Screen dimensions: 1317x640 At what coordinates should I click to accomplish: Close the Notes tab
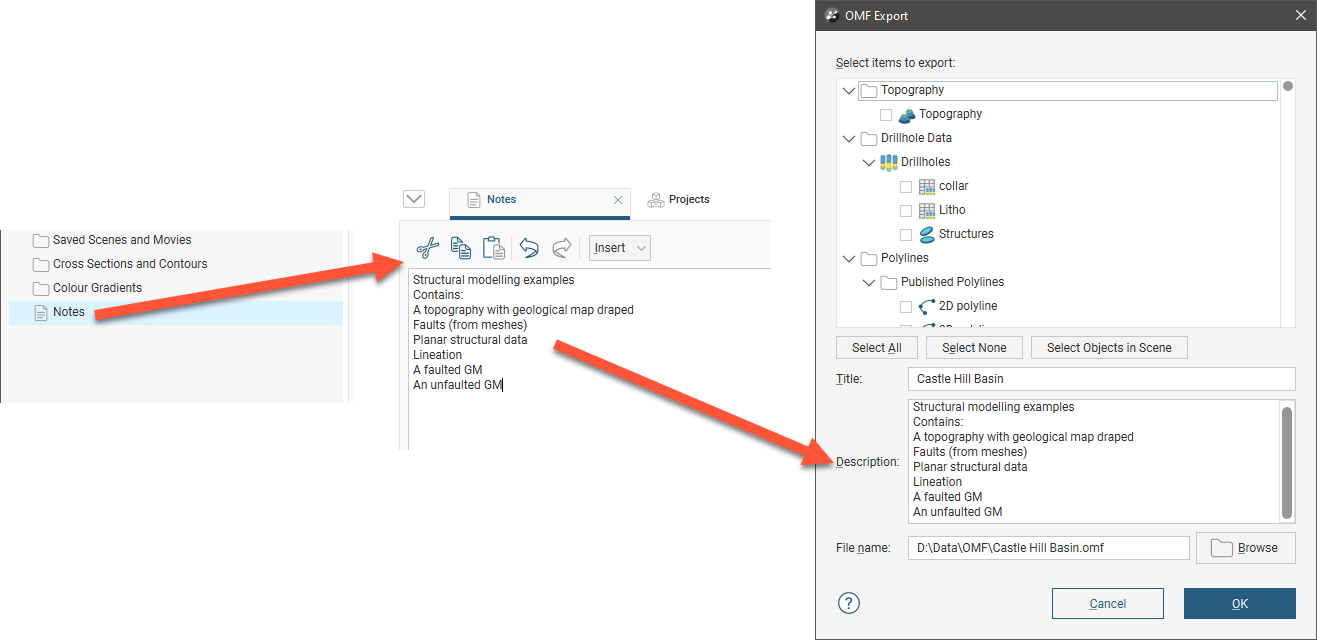[x=618, y=200]
